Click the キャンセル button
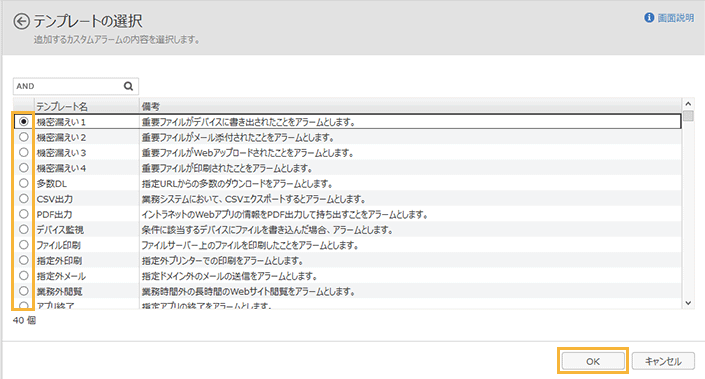This screenshot has height=379, width=705. [x=663, y=361]
